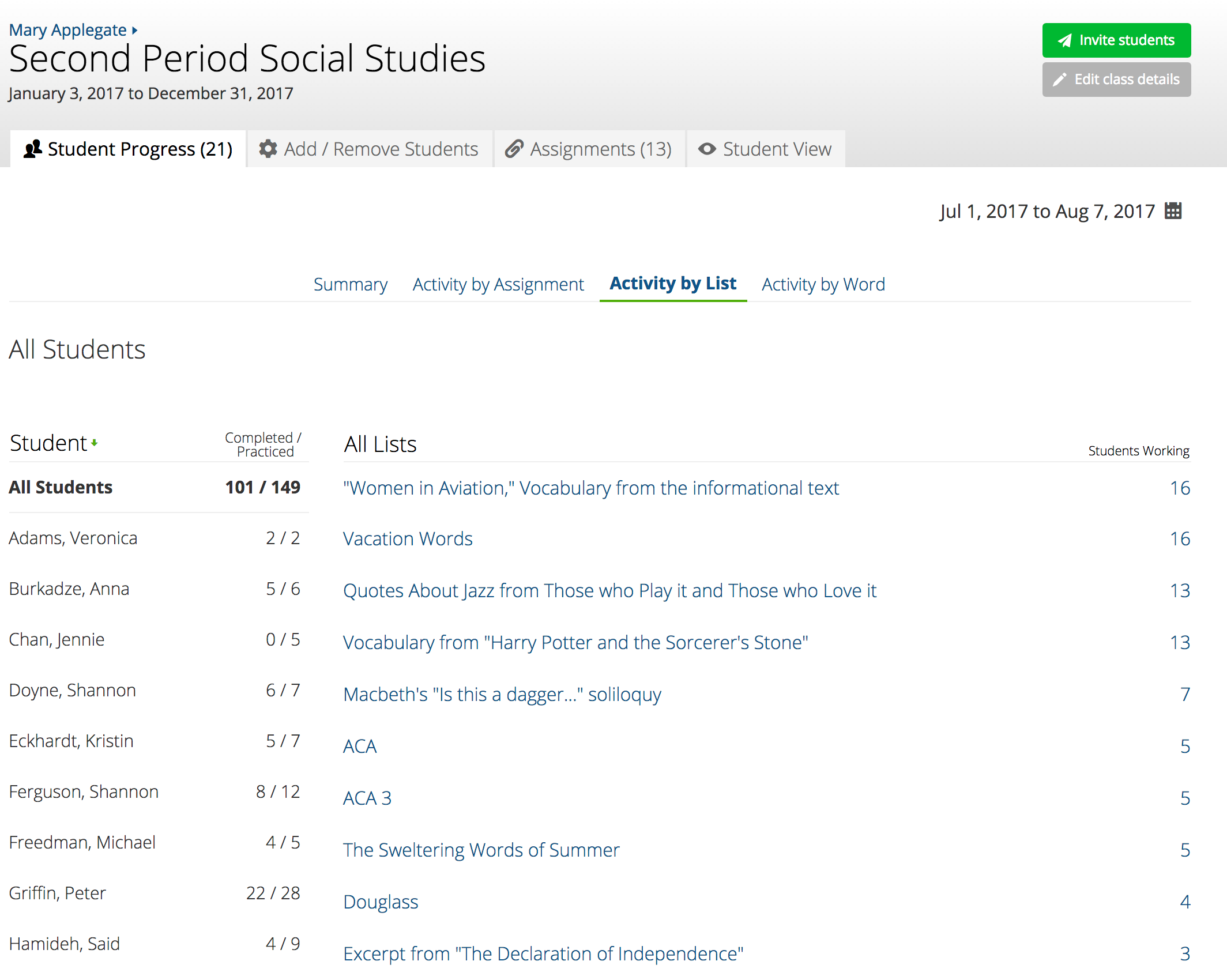Click the paper plane icon on Invite students
Viewport: 1227px width, 980px height.
pyautogui.click(x=1064, y=40)
